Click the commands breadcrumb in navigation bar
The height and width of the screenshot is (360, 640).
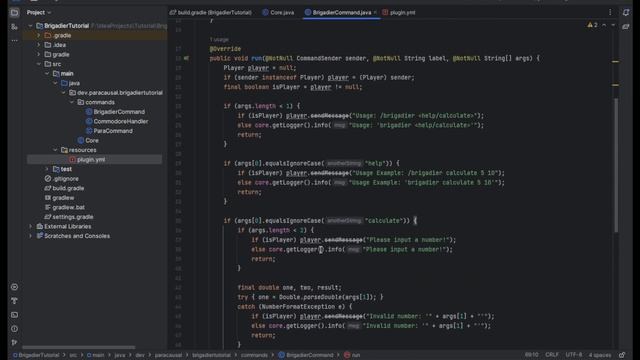254,355
